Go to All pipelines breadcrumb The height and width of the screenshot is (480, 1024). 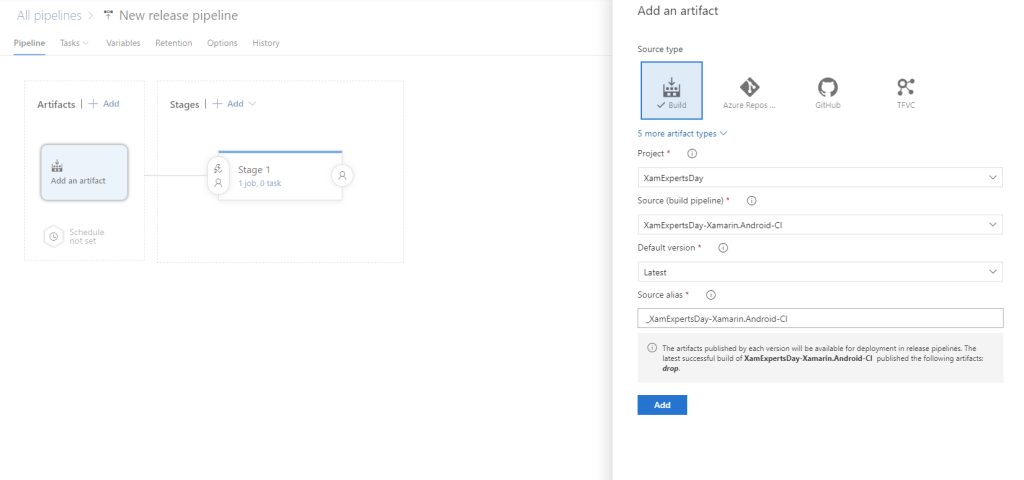click(x=49, y=16)
